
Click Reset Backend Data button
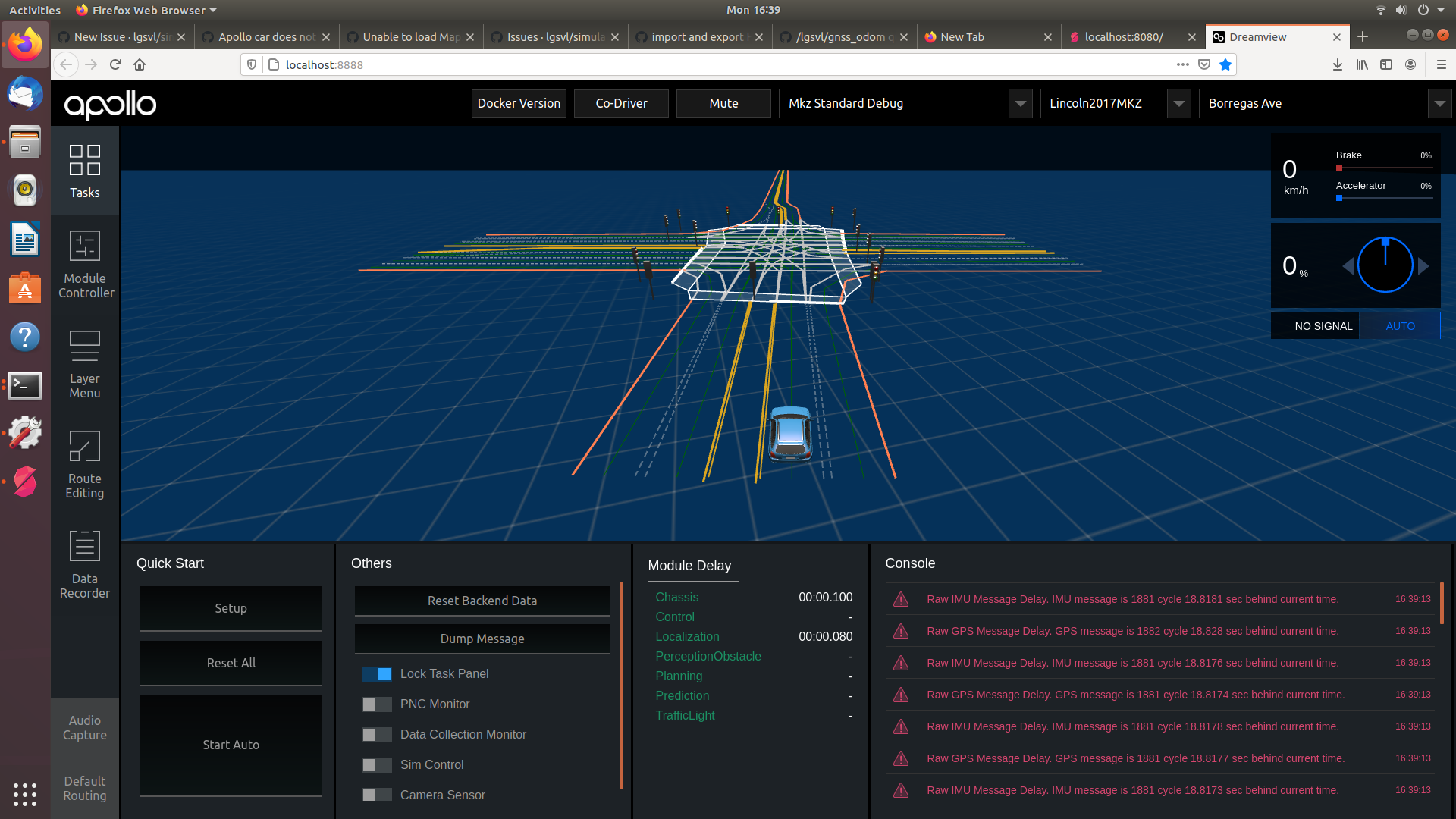tap(482, 601)
